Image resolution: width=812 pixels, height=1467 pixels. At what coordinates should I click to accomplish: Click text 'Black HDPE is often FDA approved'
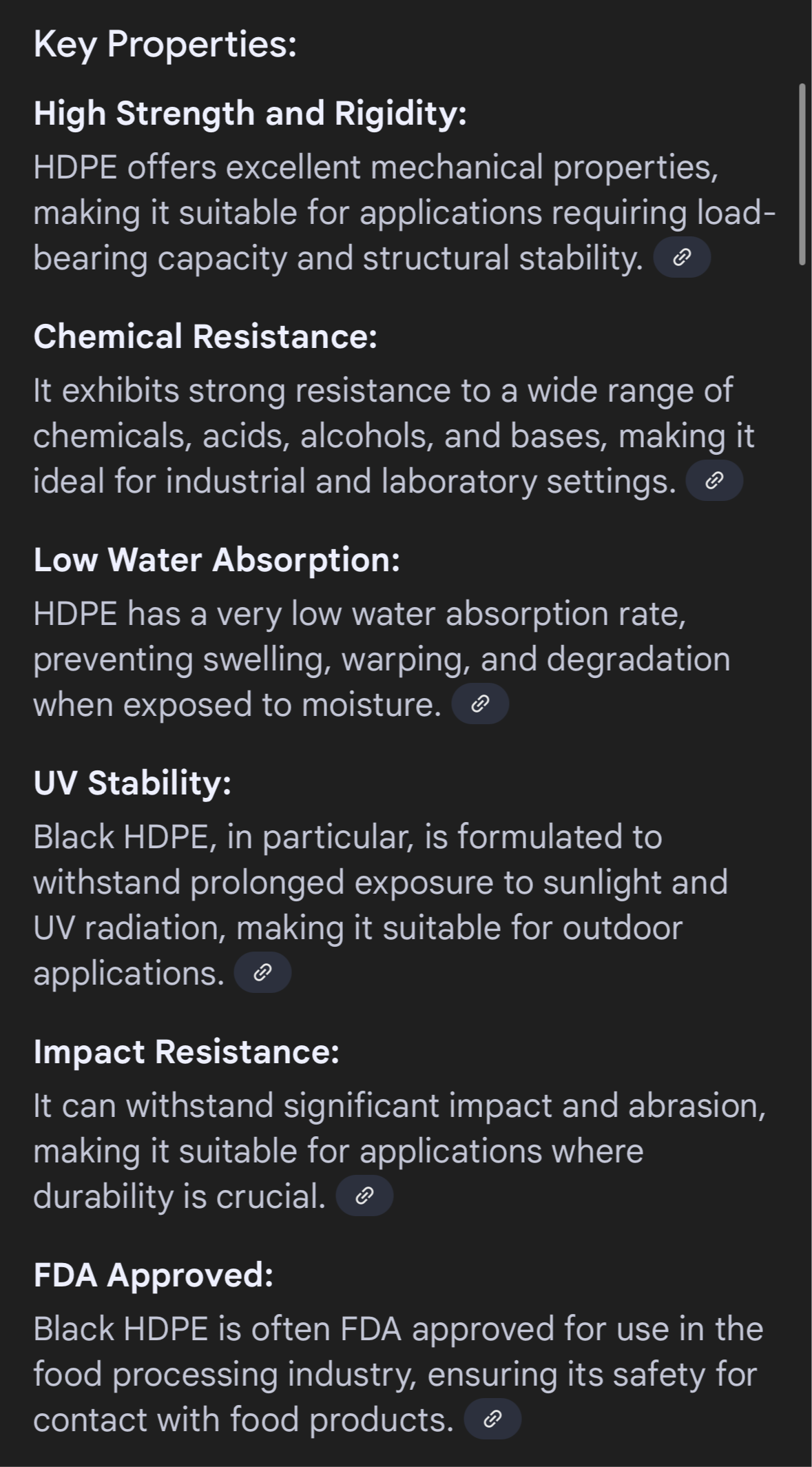tap(294, 1328)
